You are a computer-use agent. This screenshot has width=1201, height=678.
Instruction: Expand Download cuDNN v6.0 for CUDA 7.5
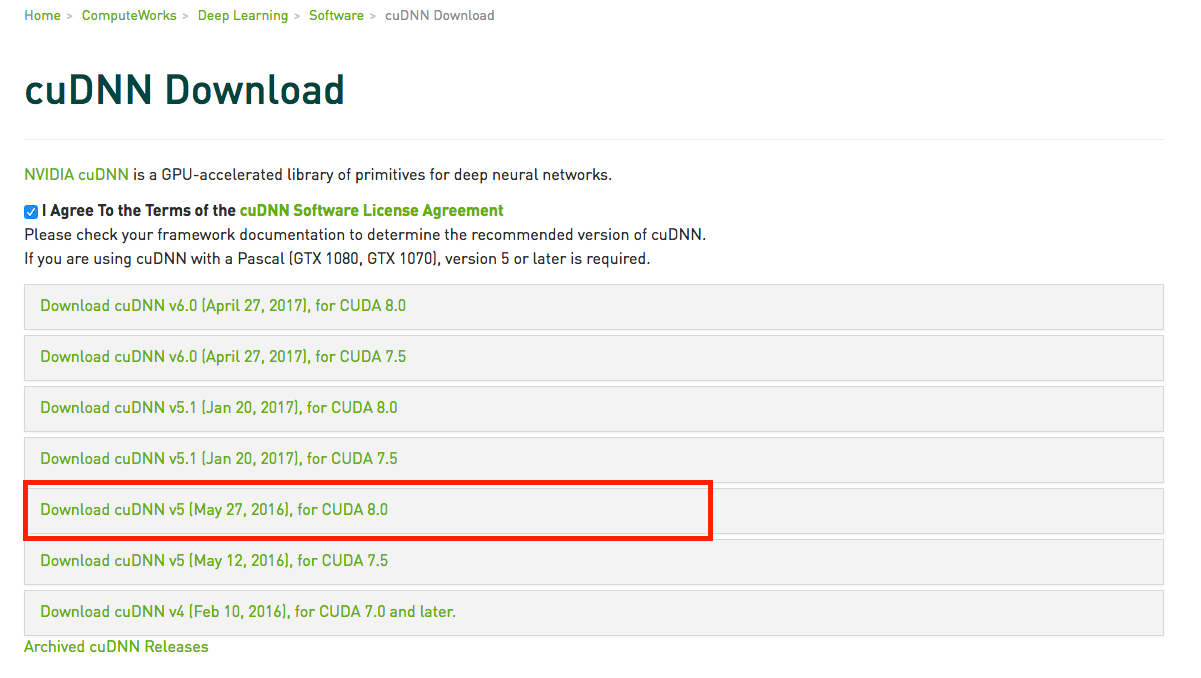click(x=594, y=357)
